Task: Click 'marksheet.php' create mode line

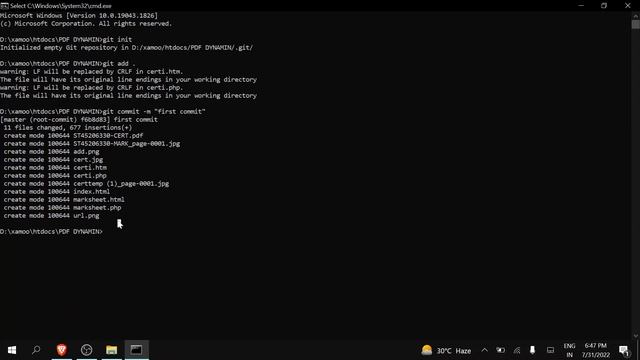Action: (62, 207)
